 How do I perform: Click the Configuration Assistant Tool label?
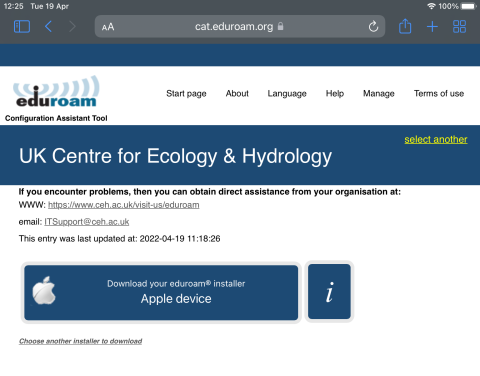[x=56, y=118]
